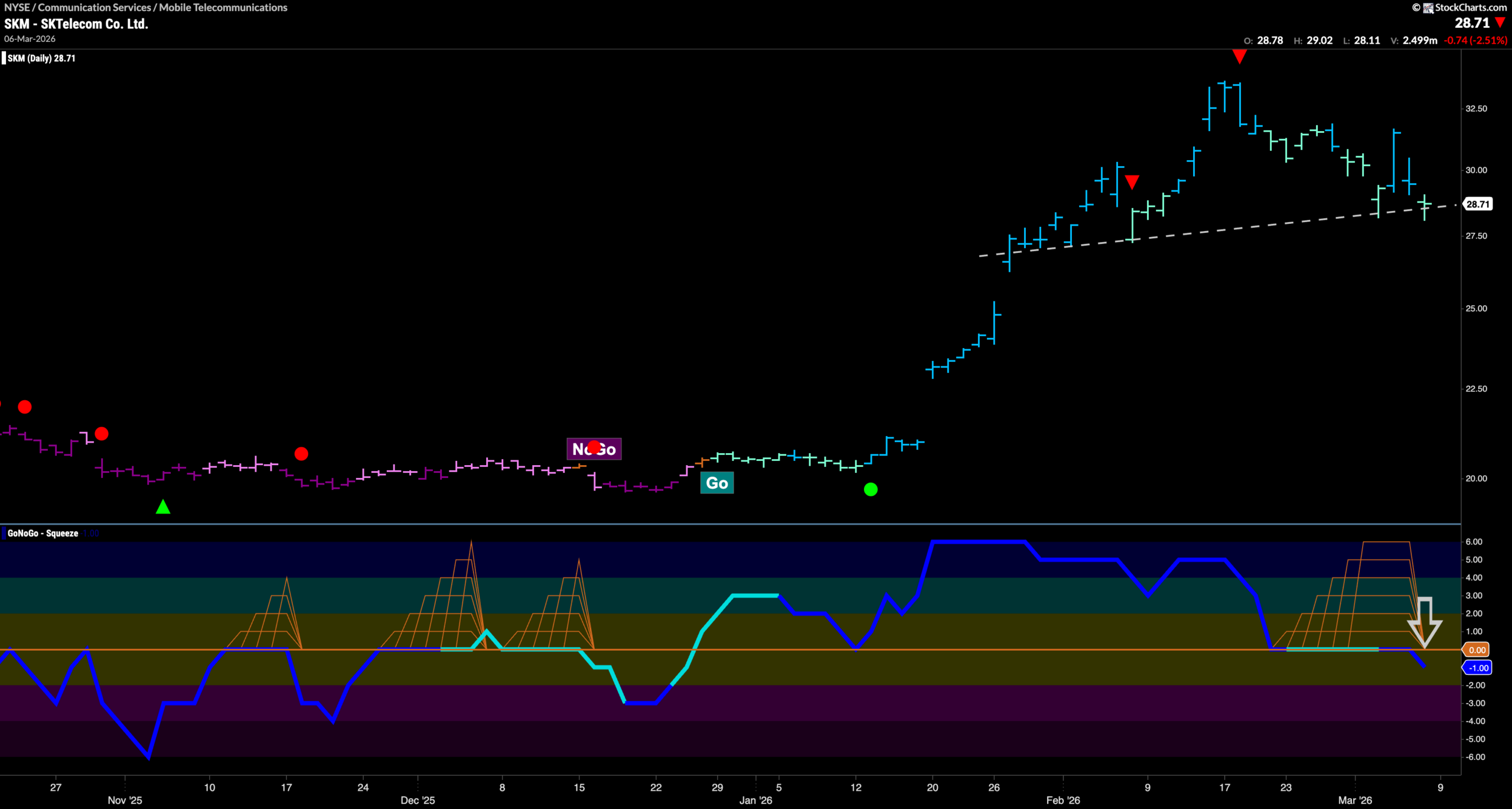
Task: Click the 20.00 price axis label
Action: coord(1476,479)
